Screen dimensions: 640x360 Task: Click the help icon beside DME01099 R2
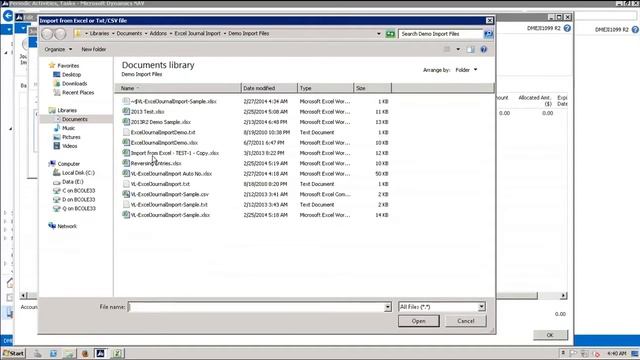pyautogui.click(x=567, y=28)
